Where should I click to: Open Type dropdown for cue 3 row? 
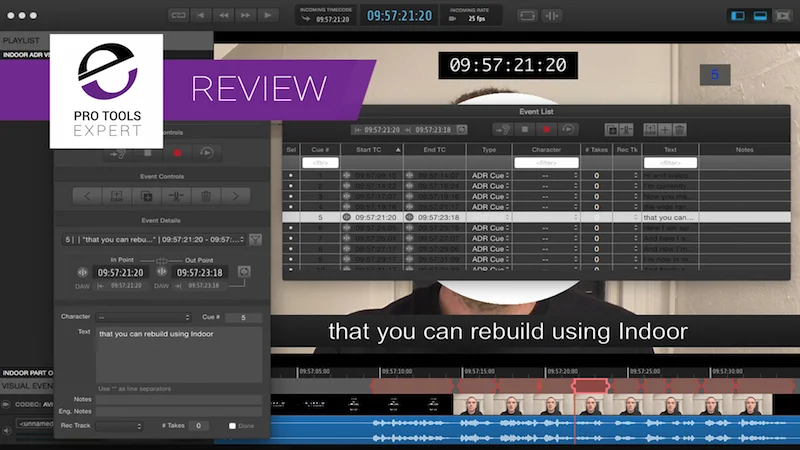(490, 196)
